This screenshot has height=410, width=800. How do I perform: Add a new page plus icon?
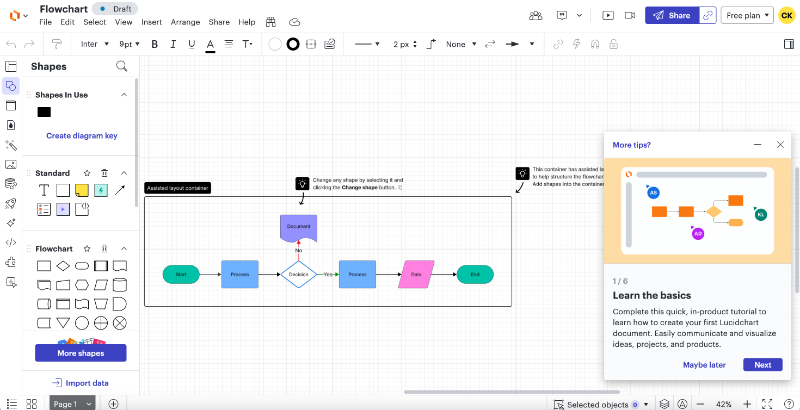113,403
